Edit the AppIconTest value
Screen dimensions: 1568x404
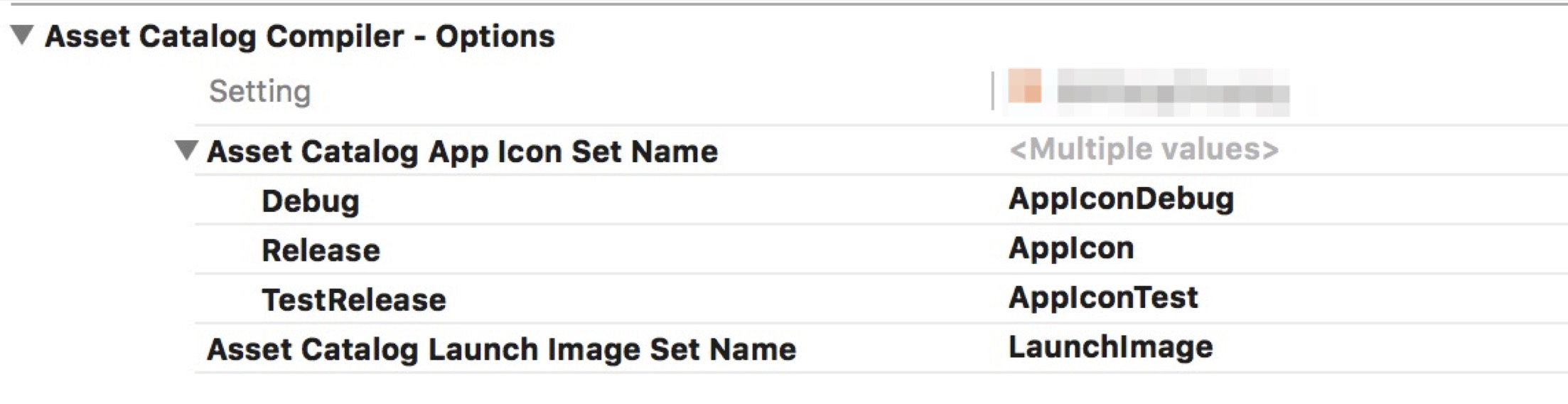1102,297
